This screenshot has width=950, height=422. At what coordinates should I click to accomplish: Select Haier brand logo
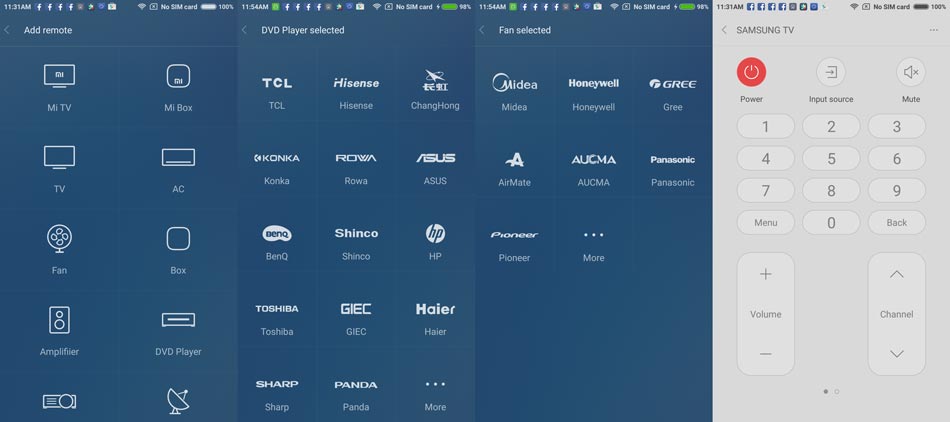tap(435, 309)
